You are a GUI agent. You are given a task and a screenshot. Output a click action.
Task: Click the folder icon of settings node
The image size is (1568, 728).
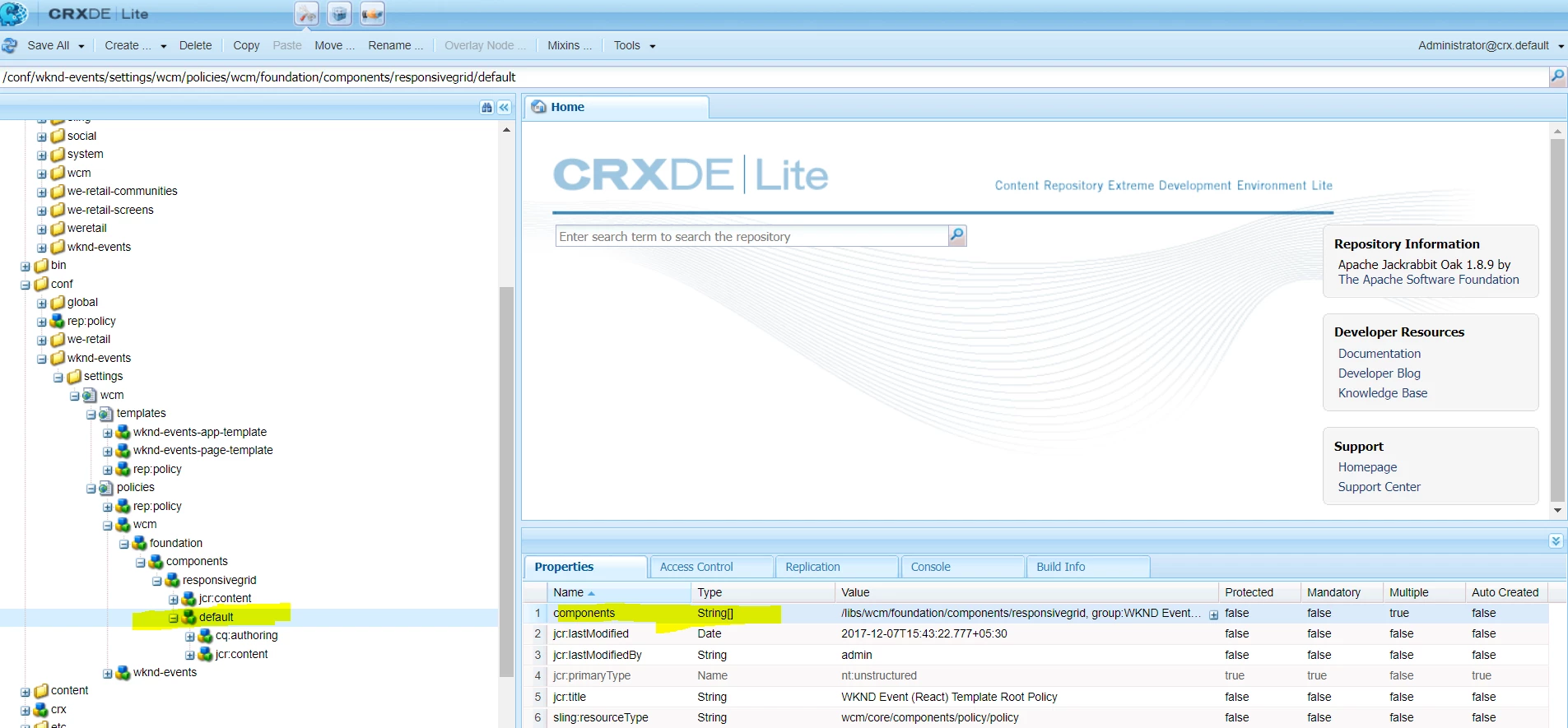(x=74, y=377)
